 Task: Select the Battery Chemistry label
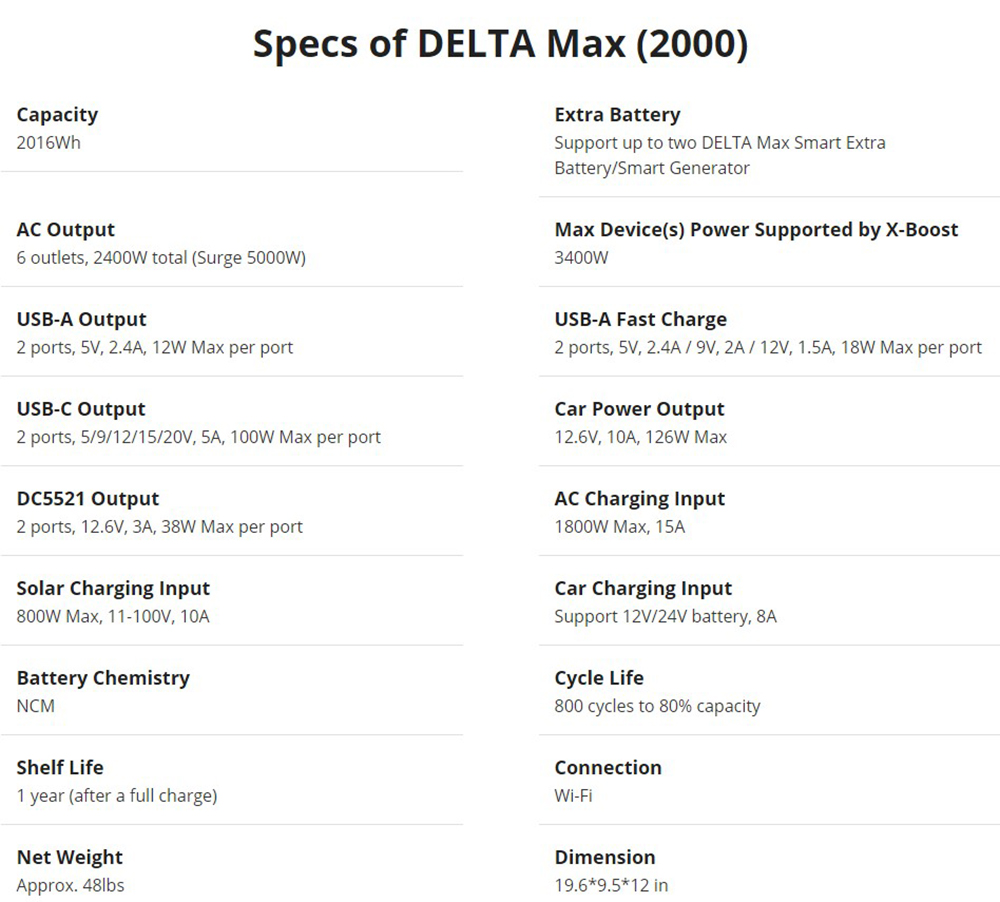[103, 678]
